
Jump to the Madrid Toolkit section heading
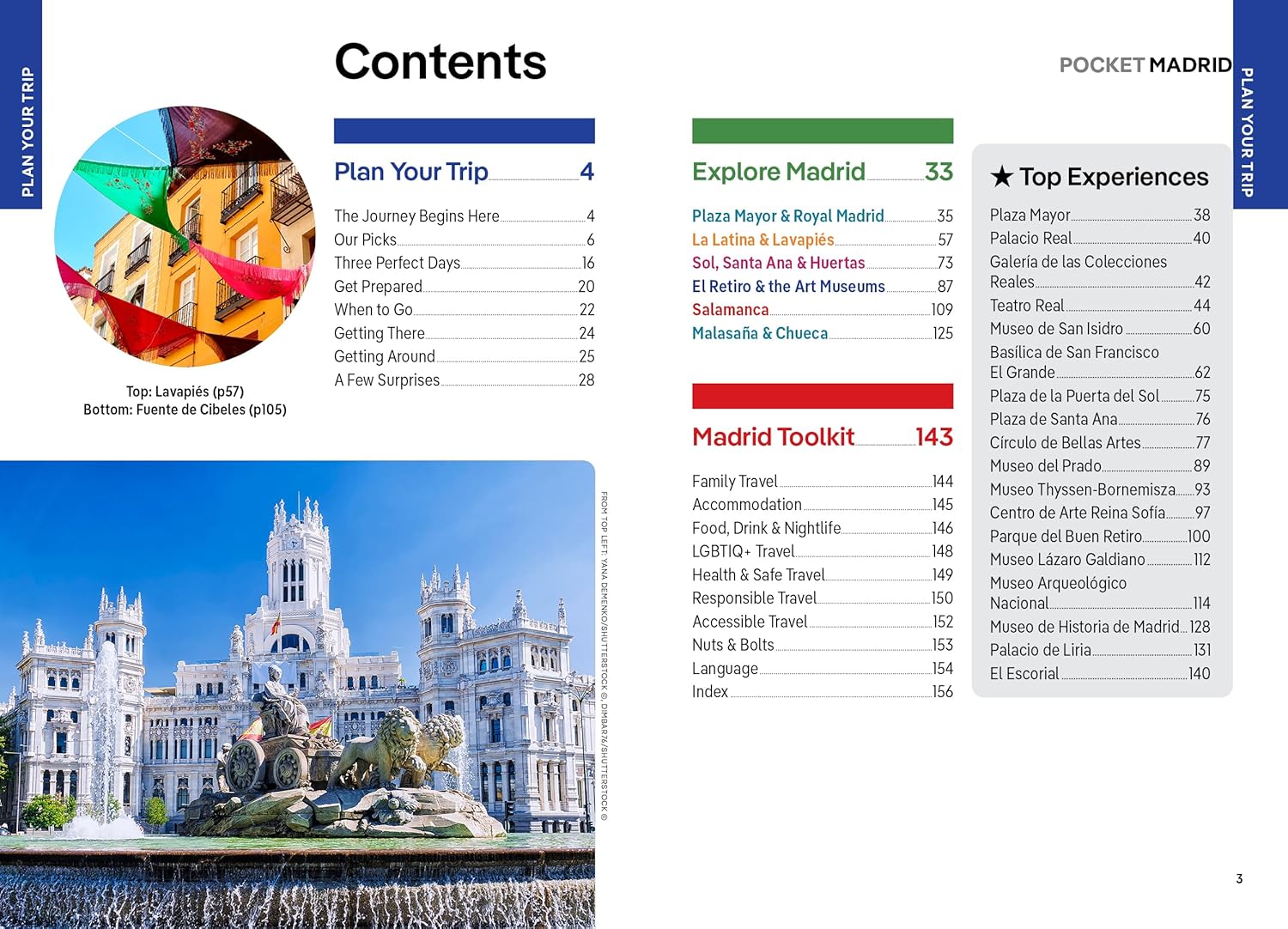[x=773, y=437]
